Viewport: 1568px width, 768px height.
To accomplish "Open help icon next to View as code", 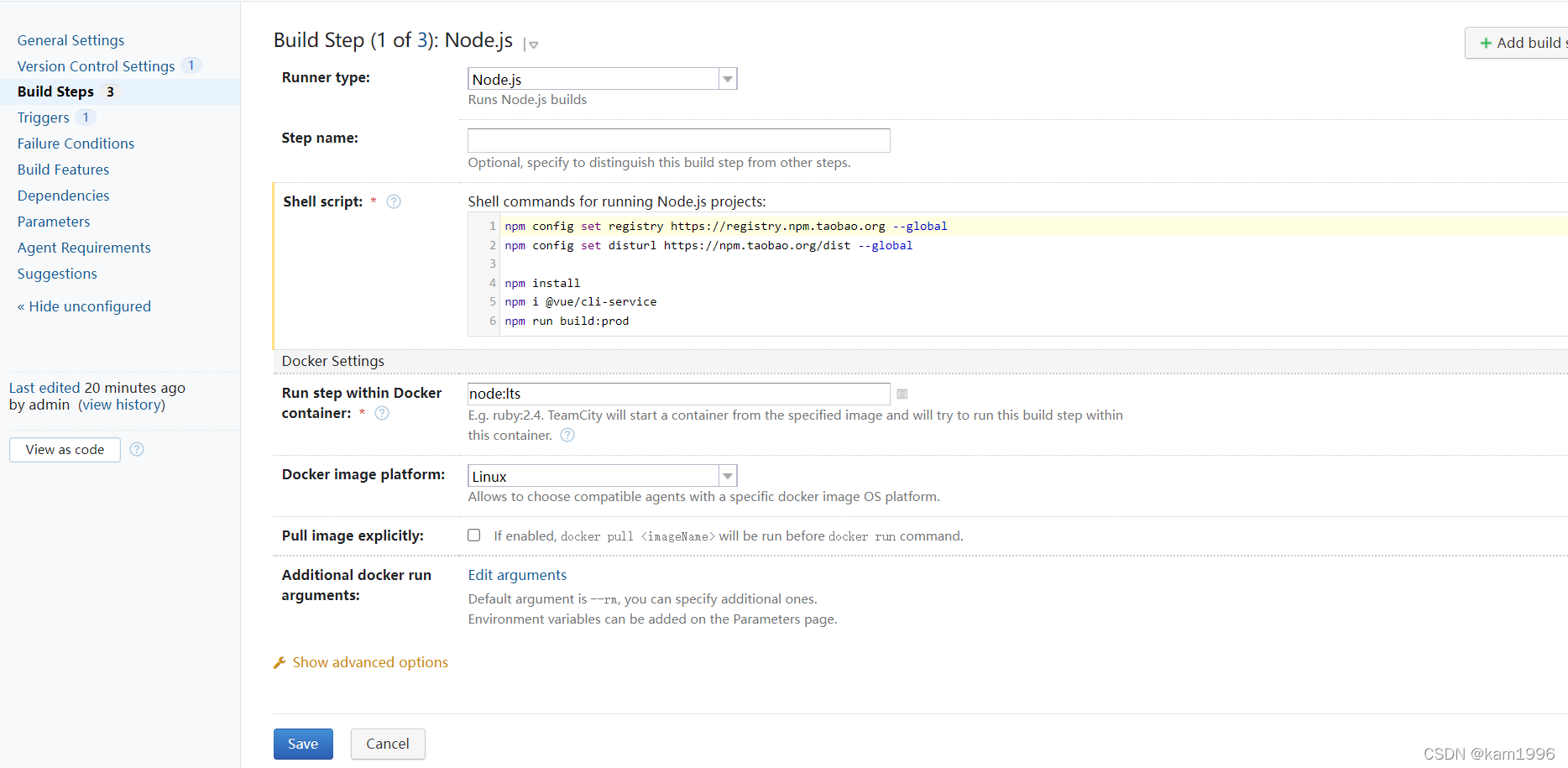I will pos(137,449).
